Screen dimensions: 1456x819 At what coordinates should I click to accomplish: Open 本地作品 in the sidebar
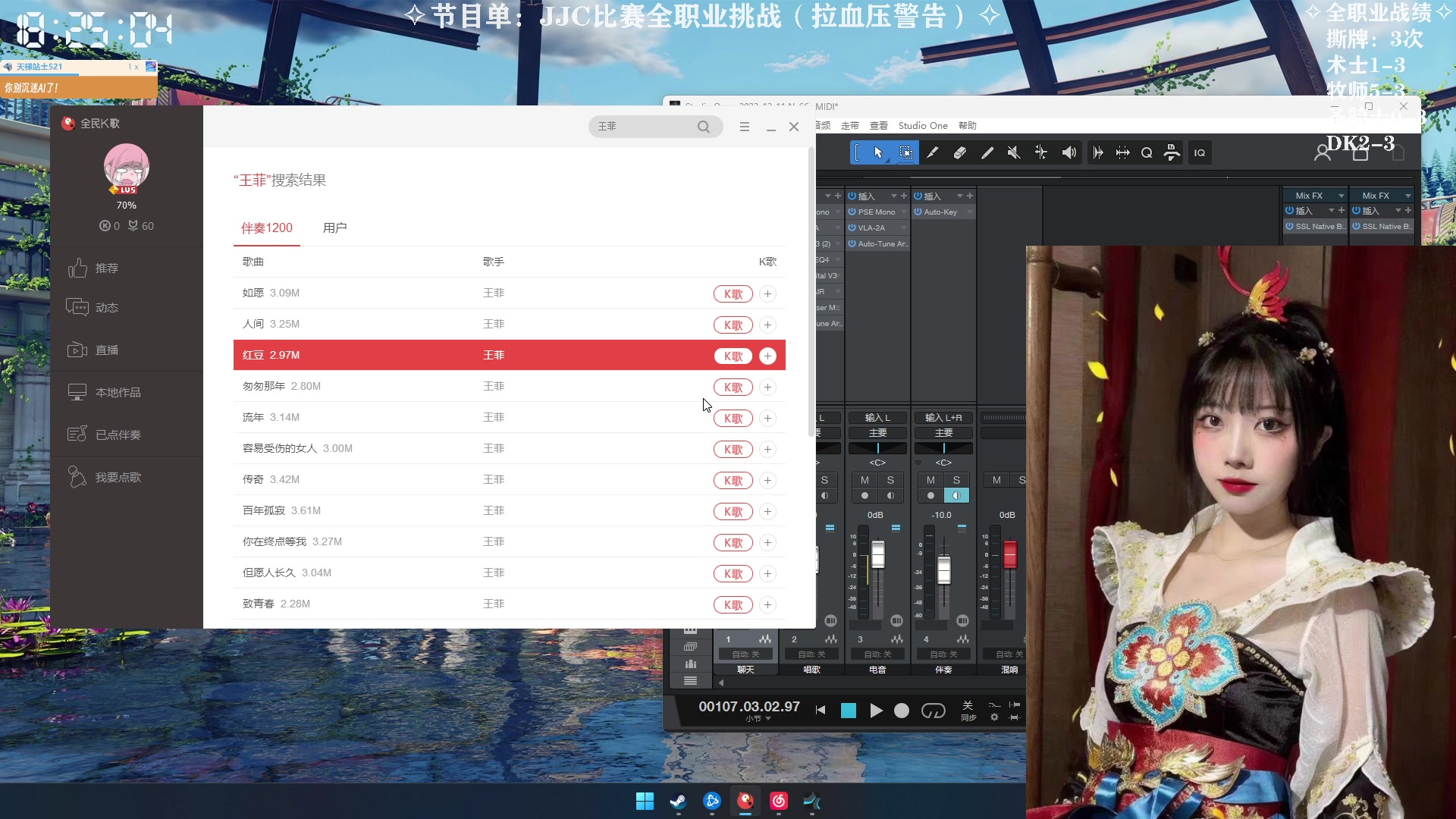click(x=104, y=392)
